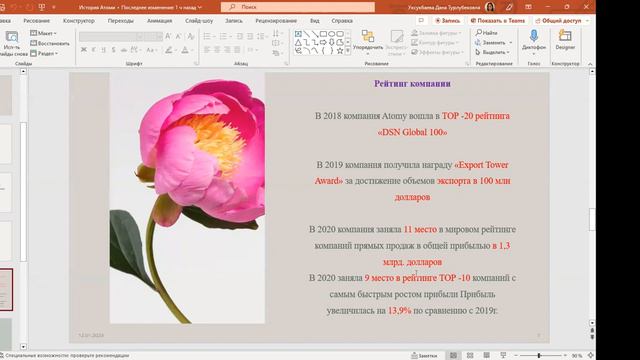Screen dimensions: 640x360
Task: Open the Рецензирование ribbon tab
Action: (x=276, y=21)
